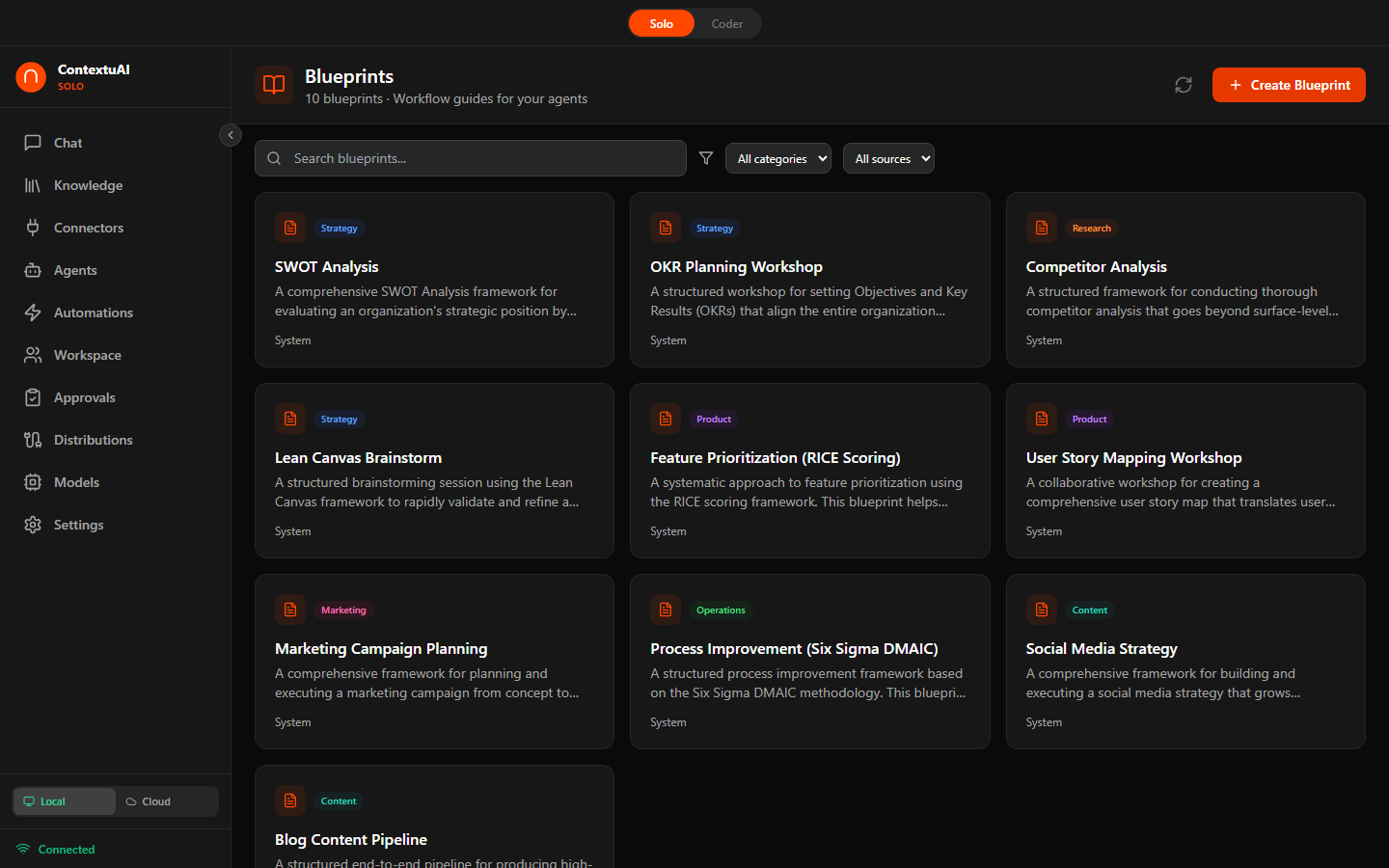Click the ContextuAI logo icon
Screen dimensions: 1389x868
[x=31, y=77]
